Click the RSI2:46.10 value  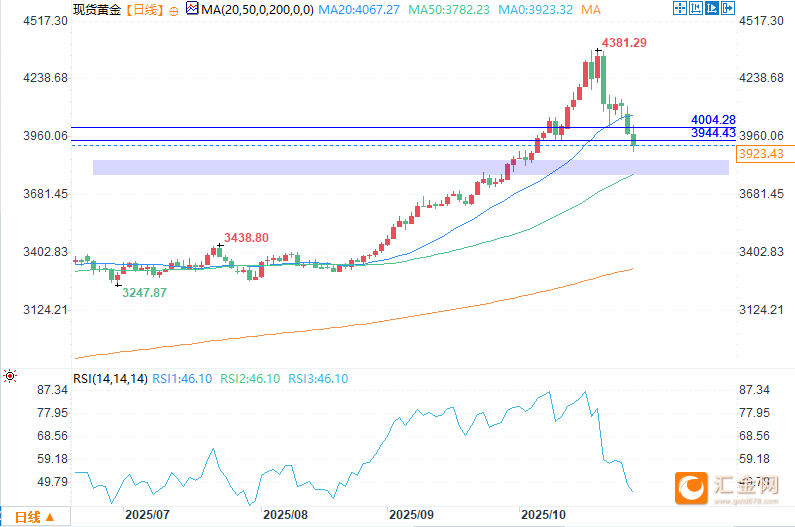coord(250,379)
